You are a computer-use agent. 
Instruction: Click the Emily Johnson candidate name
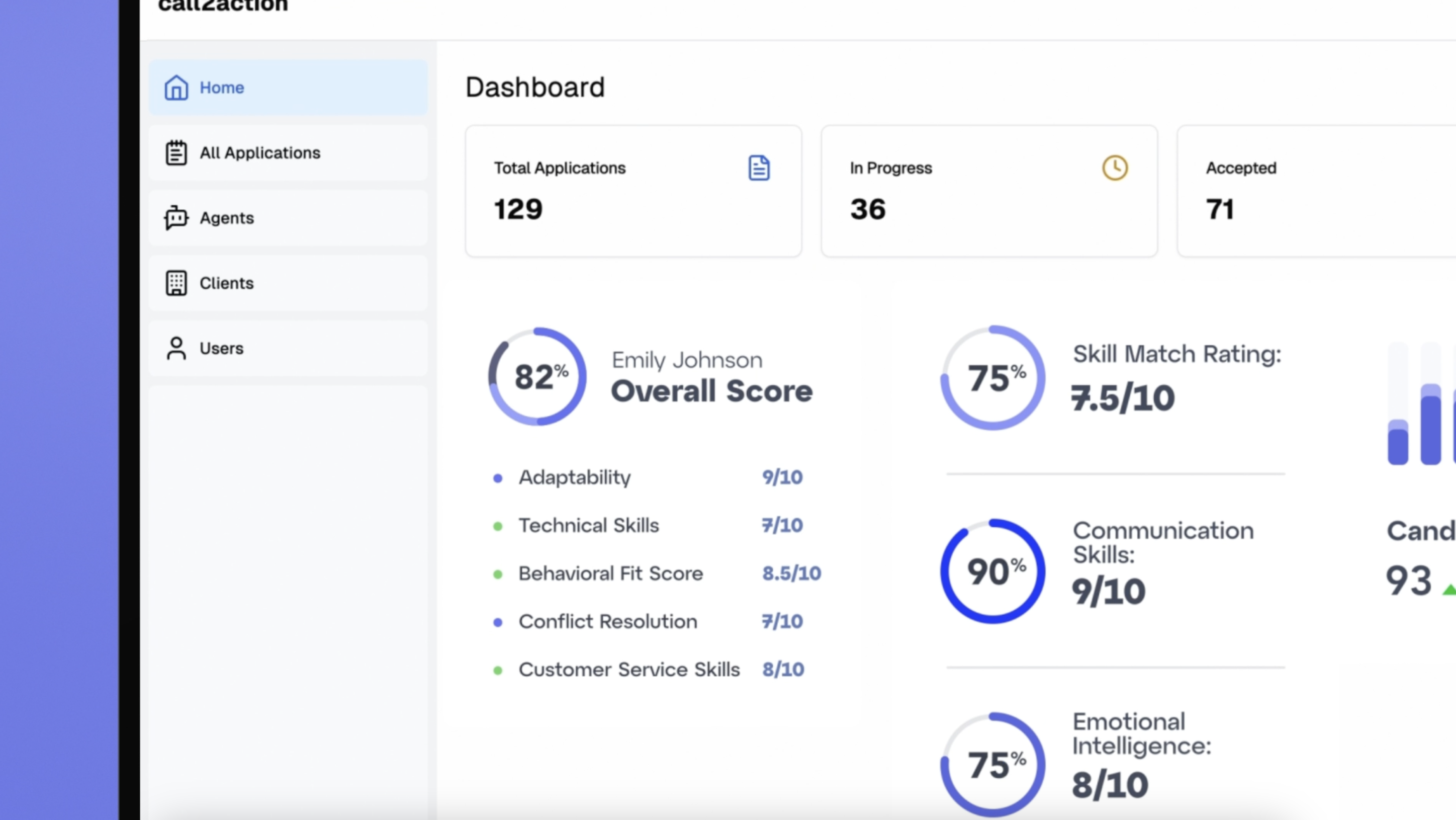coord(687,360)
